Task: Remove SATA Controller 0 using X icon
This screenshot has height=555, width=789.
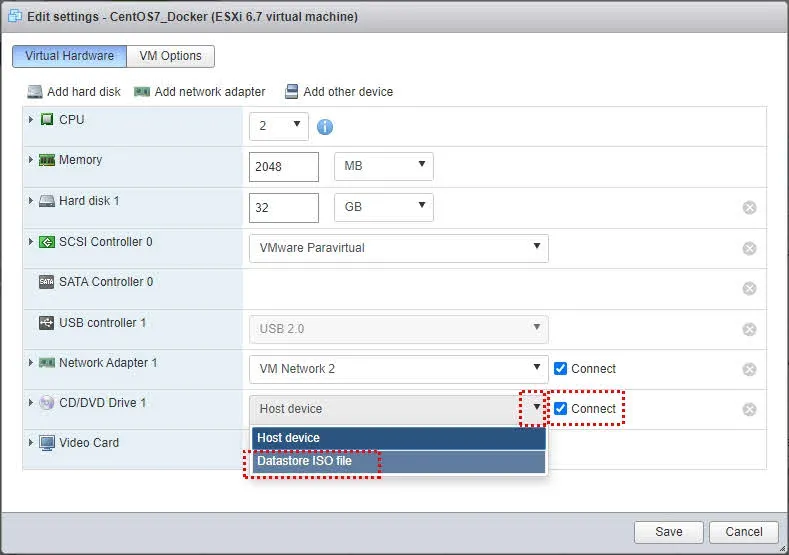Action: click(x=749, y=289)
